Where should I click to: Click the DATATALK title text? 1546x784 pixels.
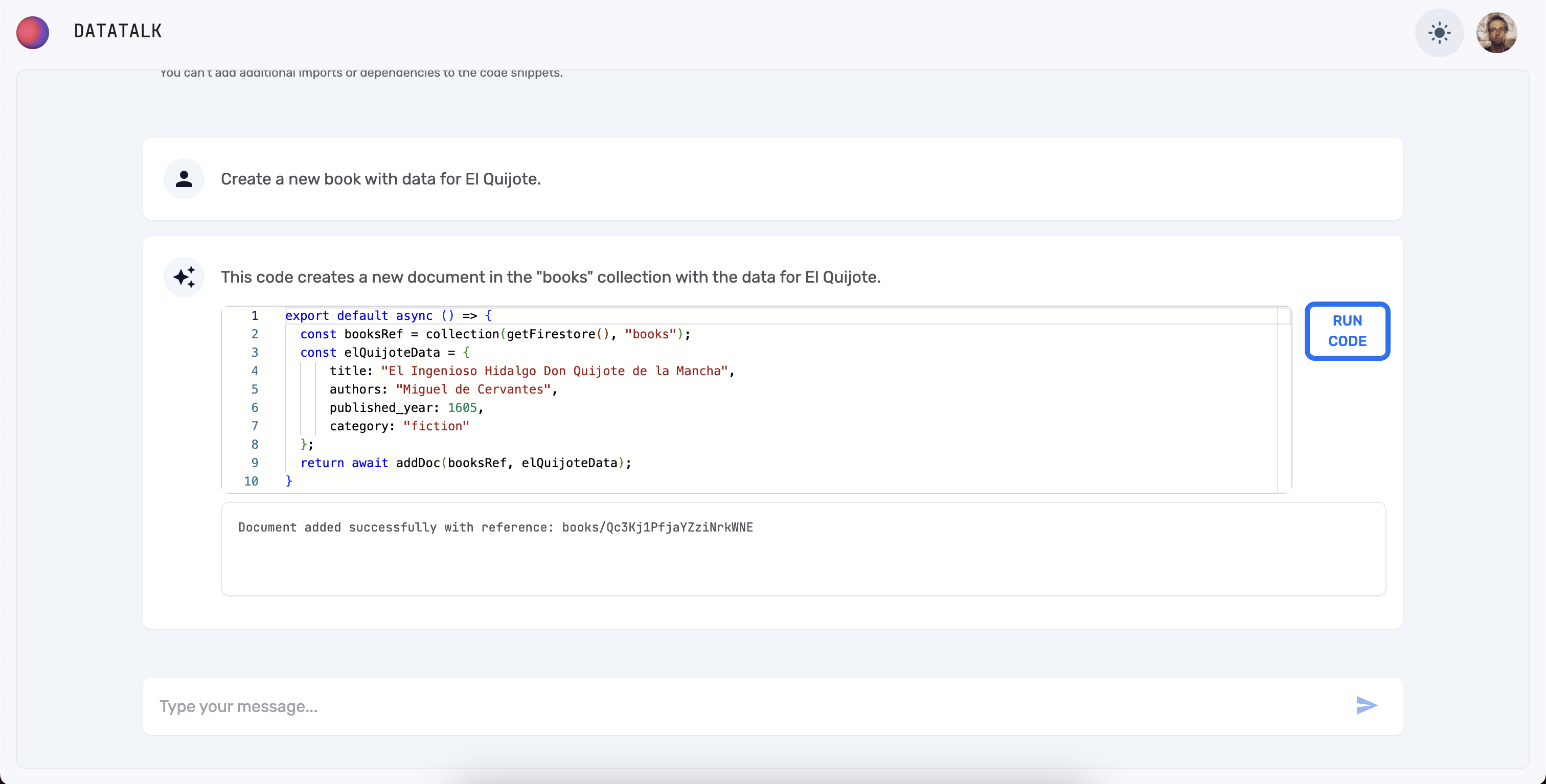[x=118, y=31]
